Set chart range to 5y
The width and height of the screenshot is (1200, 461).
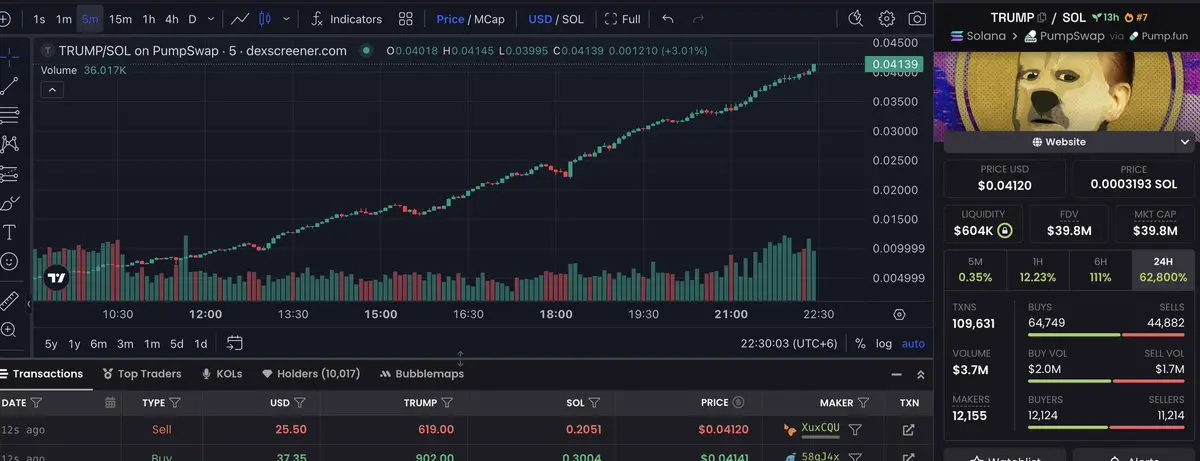click(51, 343)
